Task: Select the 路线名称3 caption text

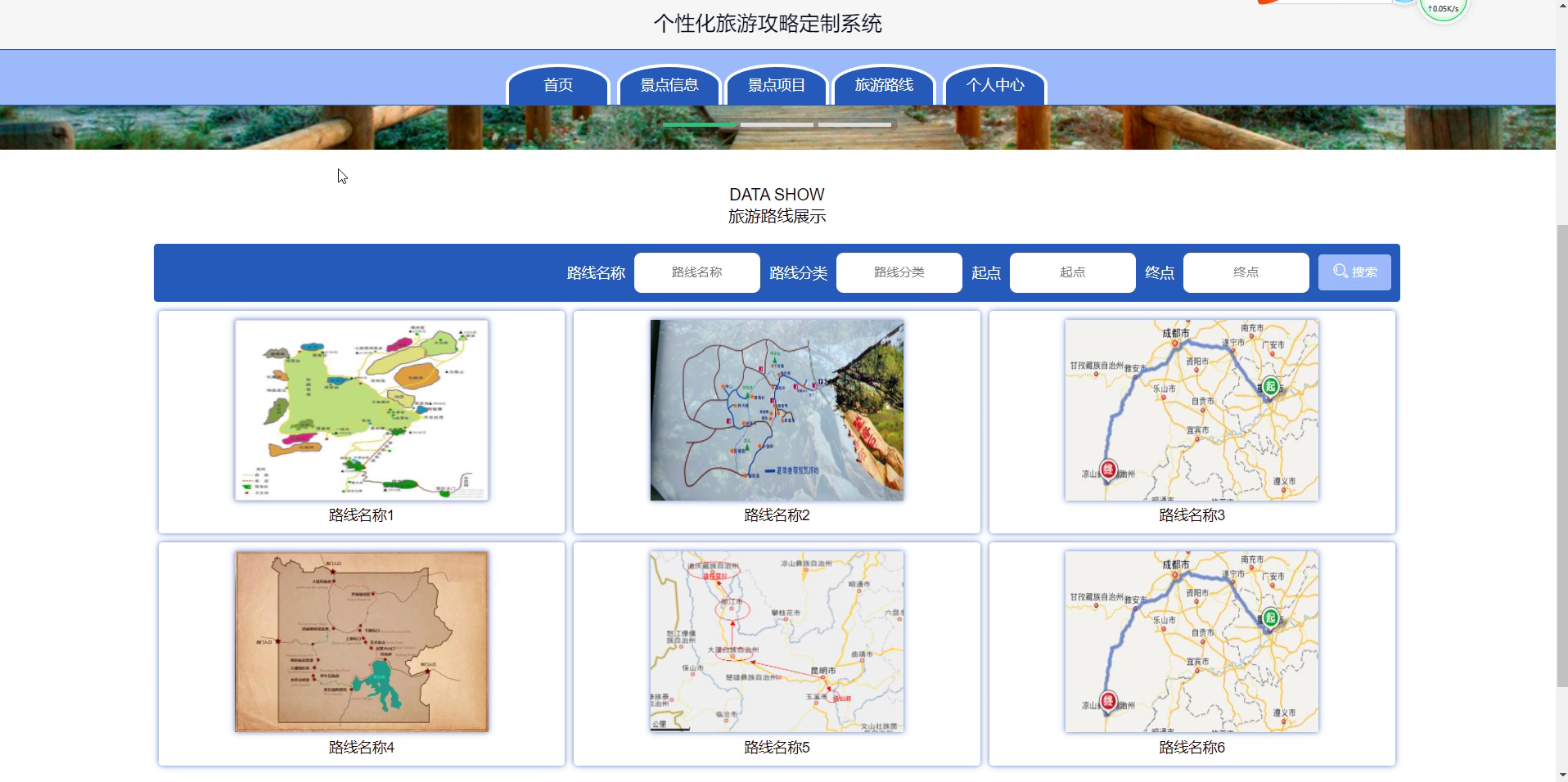Action: (x=1192, y=515)
